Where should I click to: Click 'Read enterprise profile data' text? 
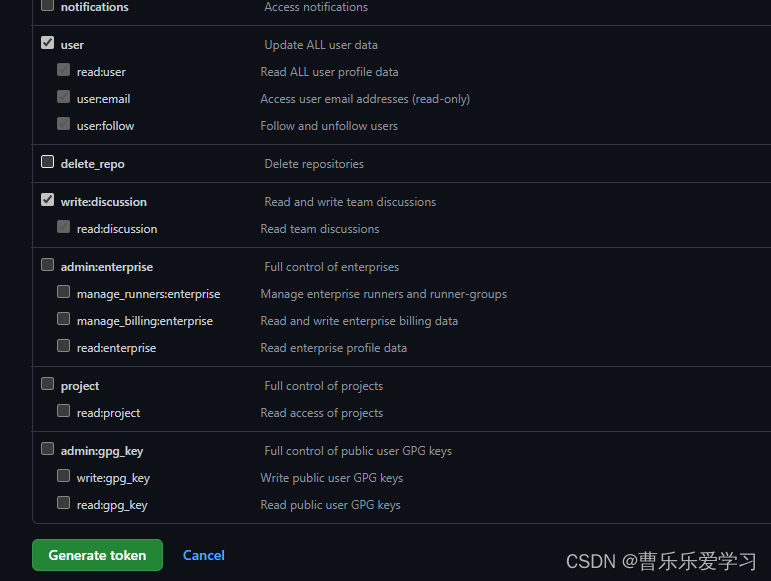[x=333, y=349]
